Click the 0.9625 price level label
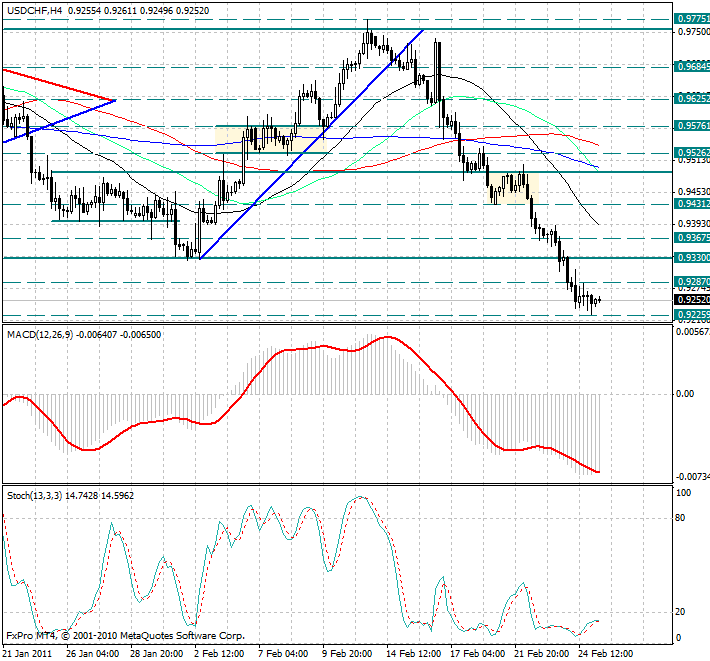The image size is (710, 661). (x=692, y=99)
